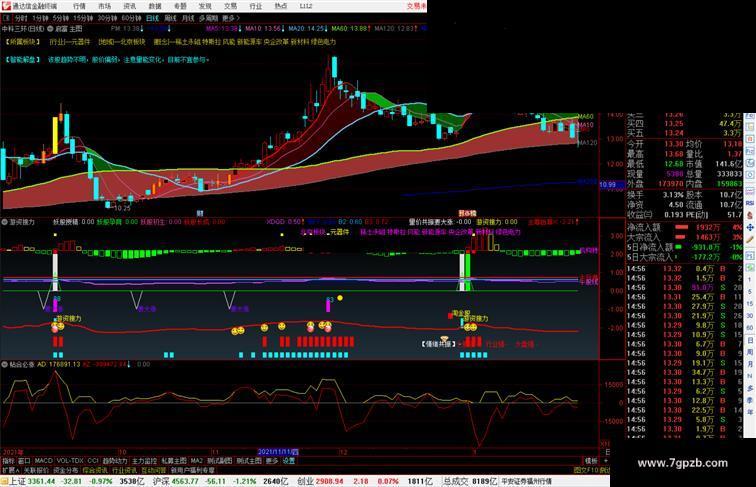Open the 行业资讯 tab
Image resolution: width=756 pixels, height=487 pixels.
point(124,470)
